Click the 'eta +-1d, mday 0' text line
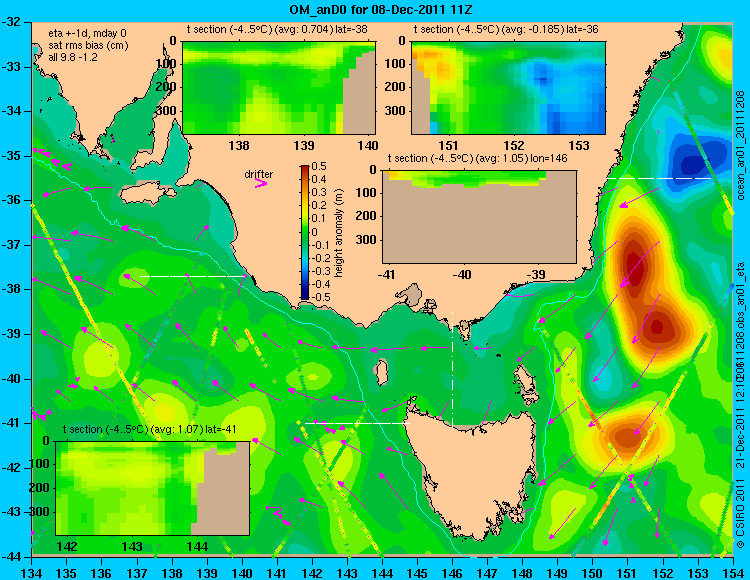 pyautogui.click(x=87, y=33)
